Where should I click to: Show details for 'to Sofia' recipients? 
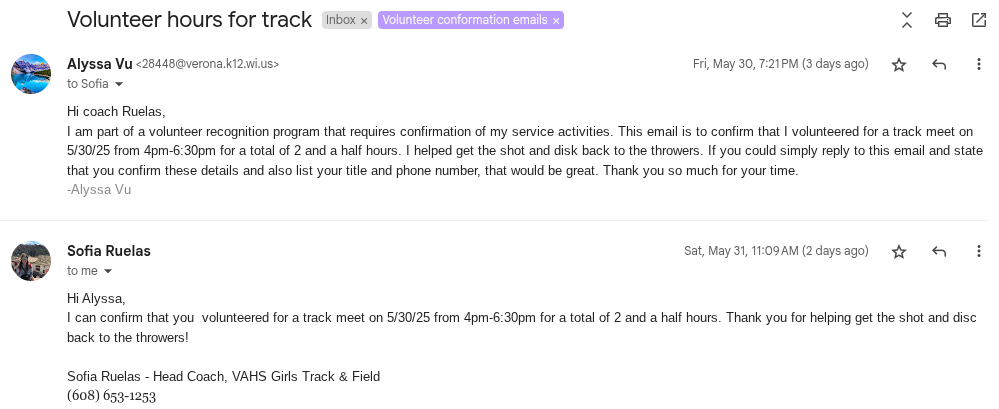[119, 84]
